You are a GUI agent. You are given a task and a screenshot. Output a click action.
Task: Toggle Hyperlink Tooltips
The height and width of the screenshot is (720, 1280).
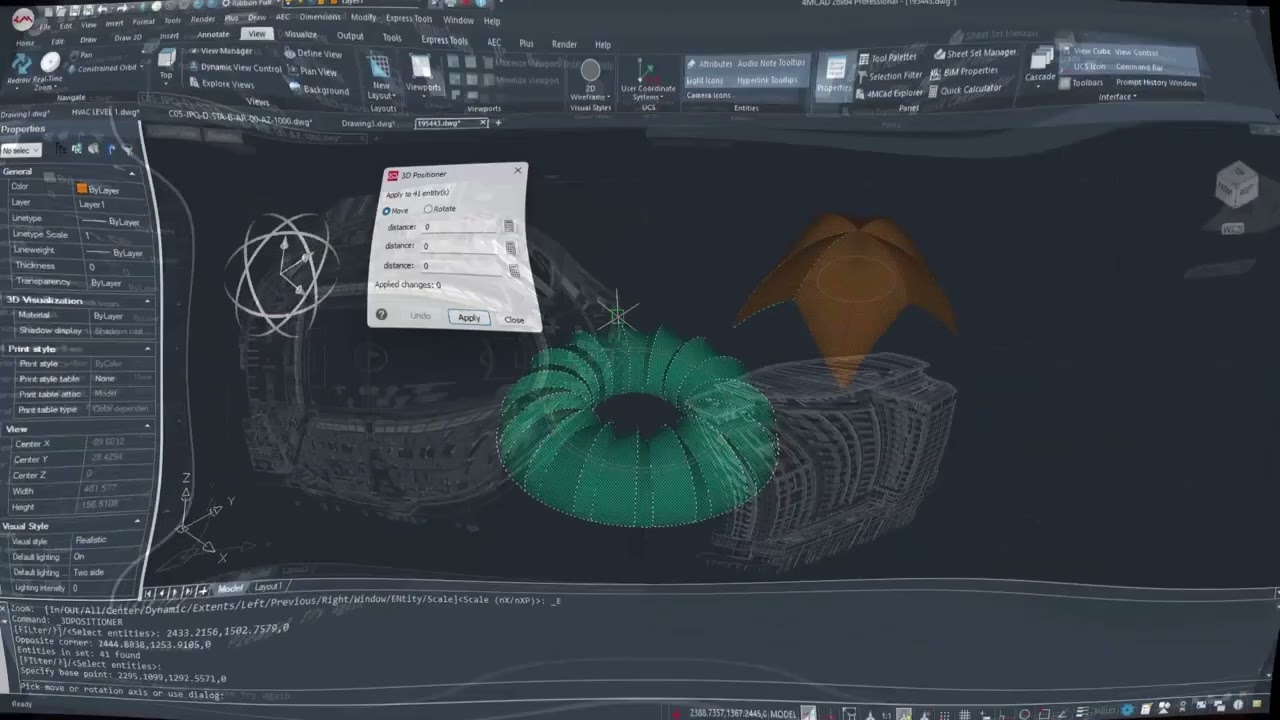767,80
